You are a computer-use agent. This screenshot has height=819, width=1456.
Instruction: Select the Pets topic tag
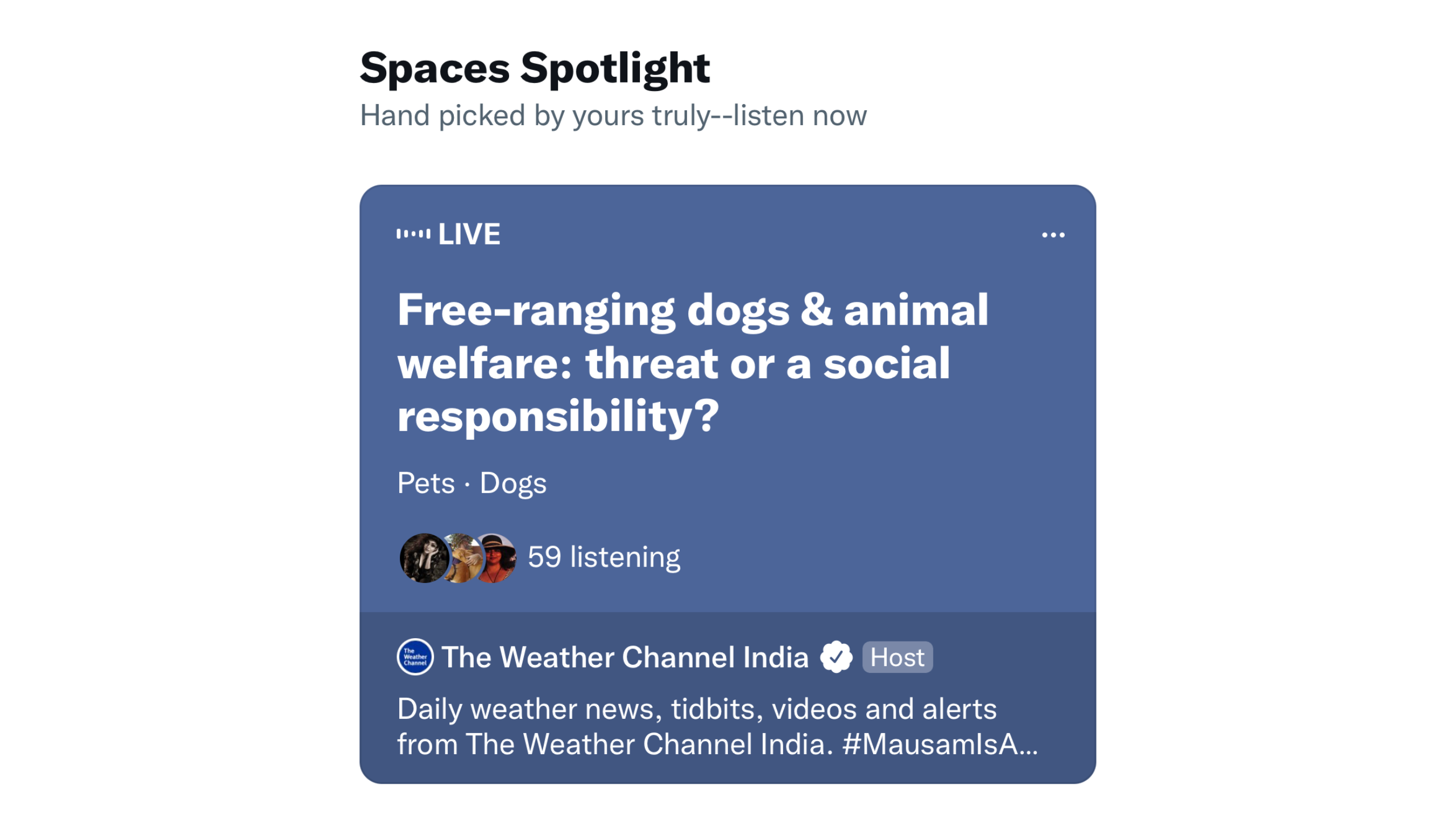pos(426,483)
